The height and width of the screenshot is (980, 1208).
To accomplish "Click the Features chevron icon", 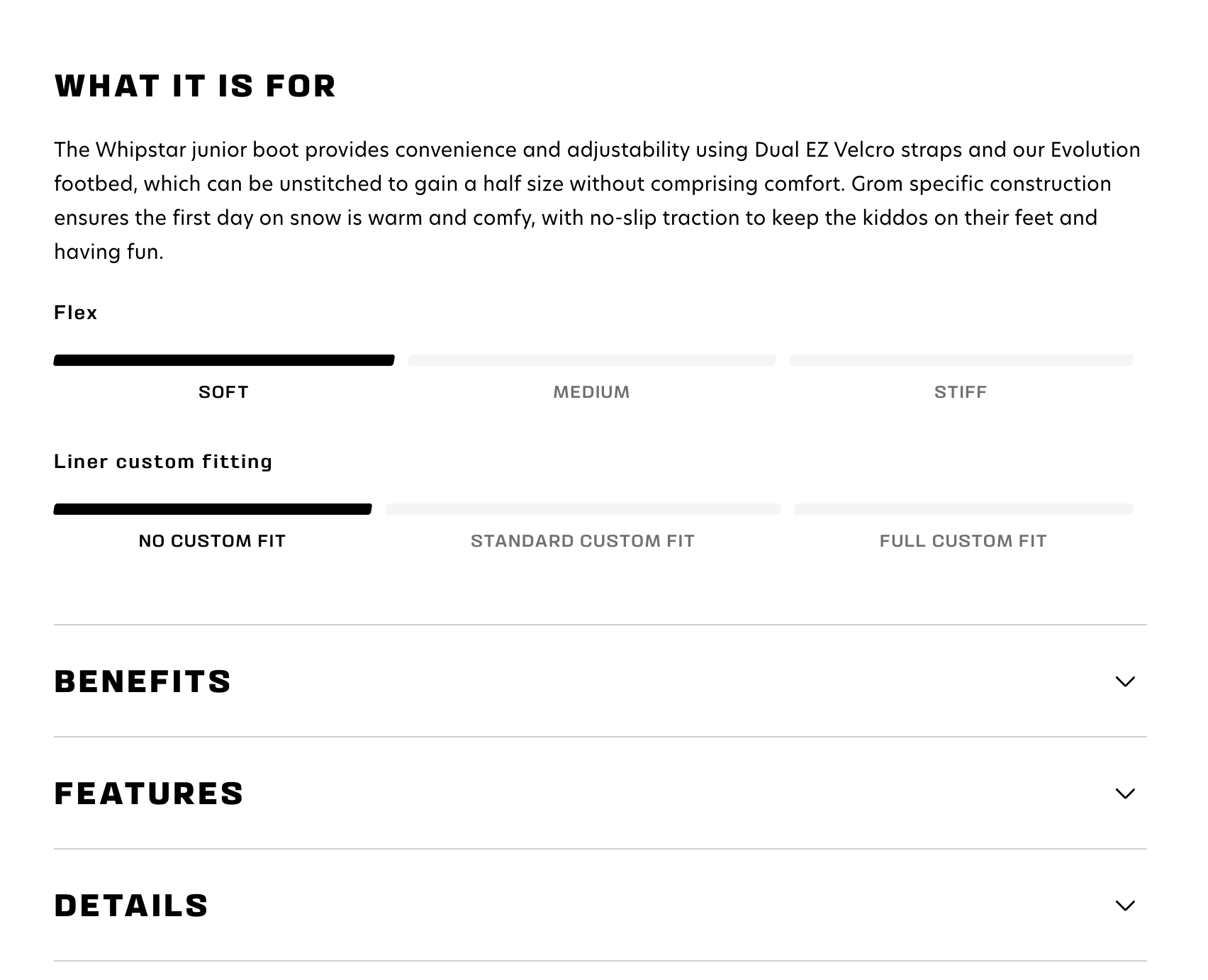I will pos(1124,794).
